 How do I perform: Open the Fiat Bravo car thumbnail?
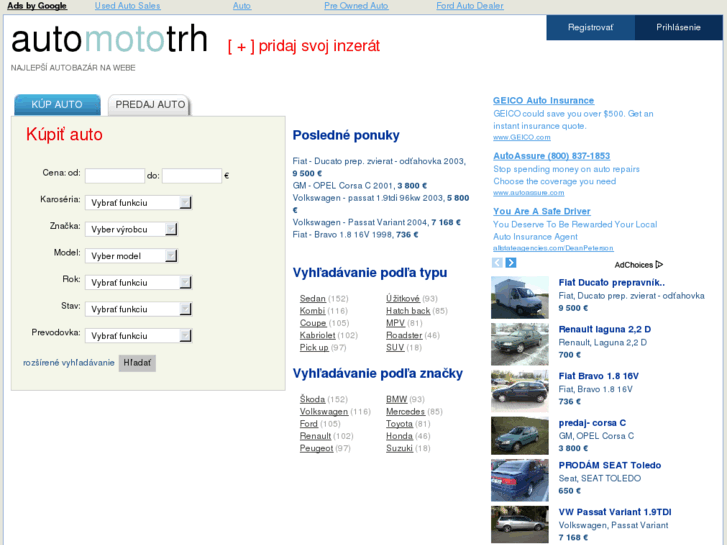point(520,391)
